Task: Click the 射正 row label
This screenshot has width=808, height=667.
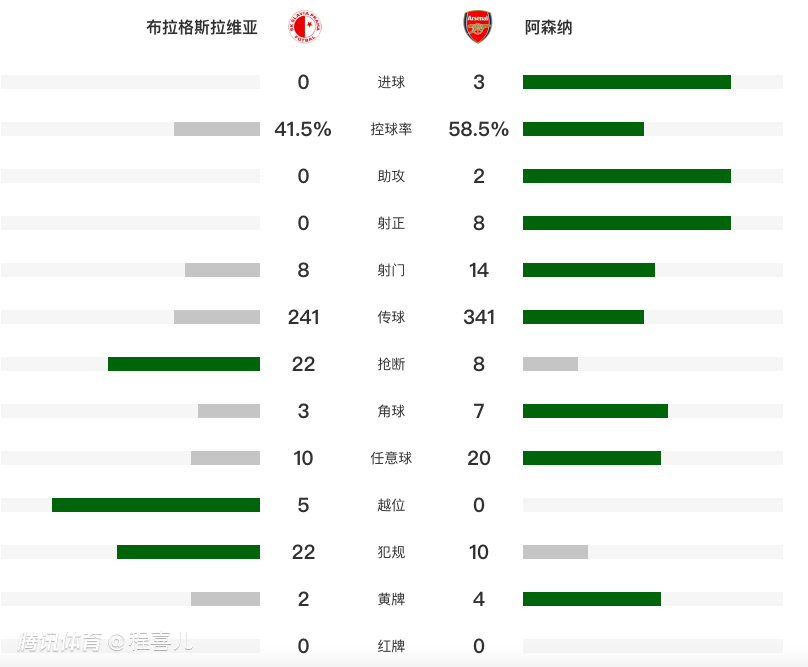Action: [x=391, y=223]
